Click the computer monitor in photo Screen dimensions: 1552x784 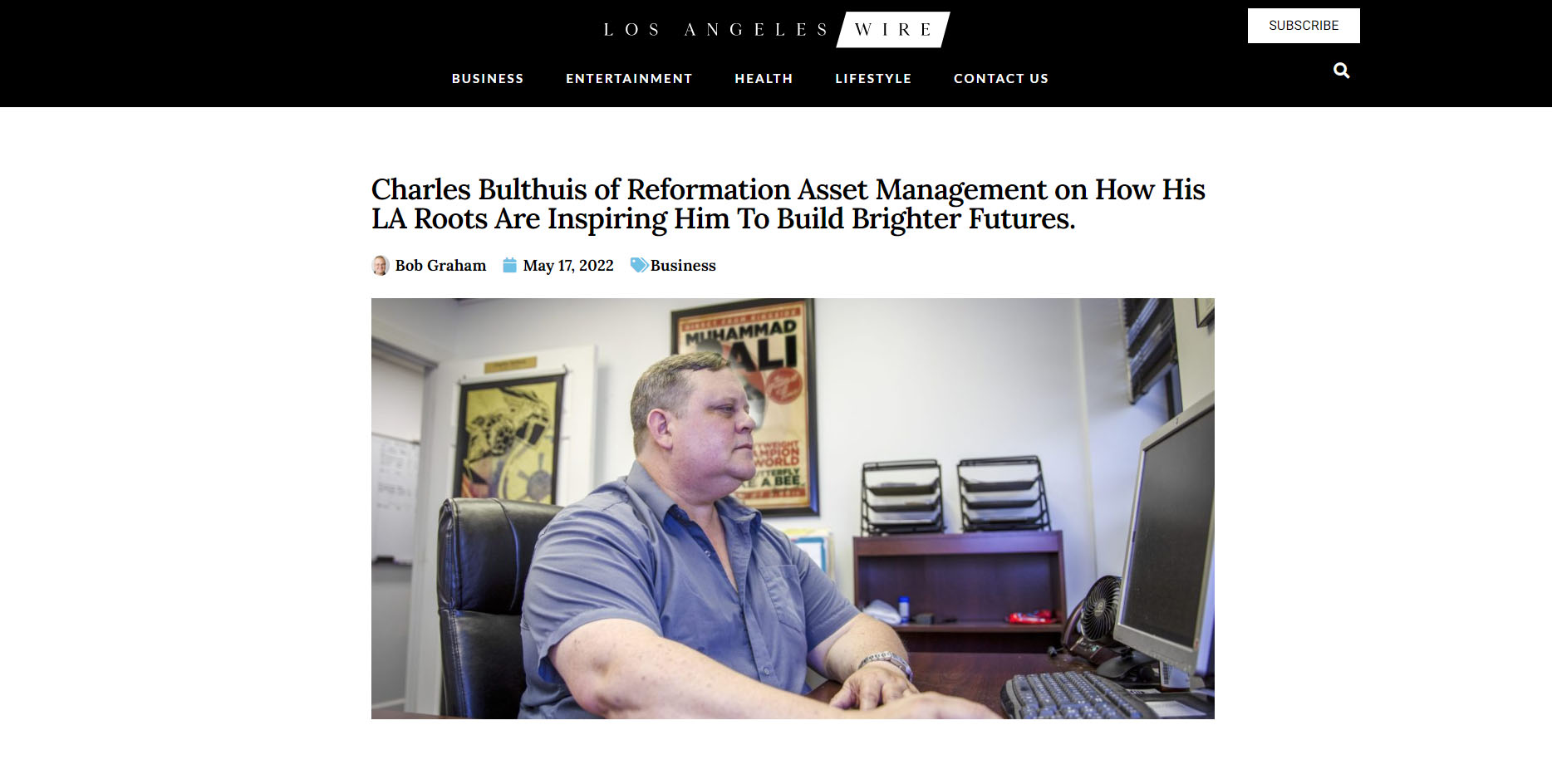coord(1163,540)
